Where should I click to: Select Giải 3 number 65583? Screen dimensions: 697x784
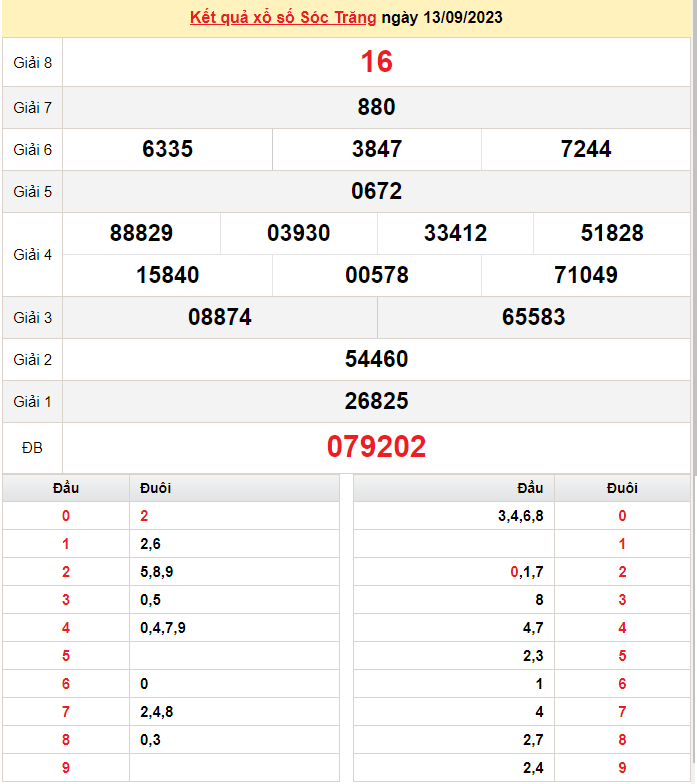click(534, 317)
